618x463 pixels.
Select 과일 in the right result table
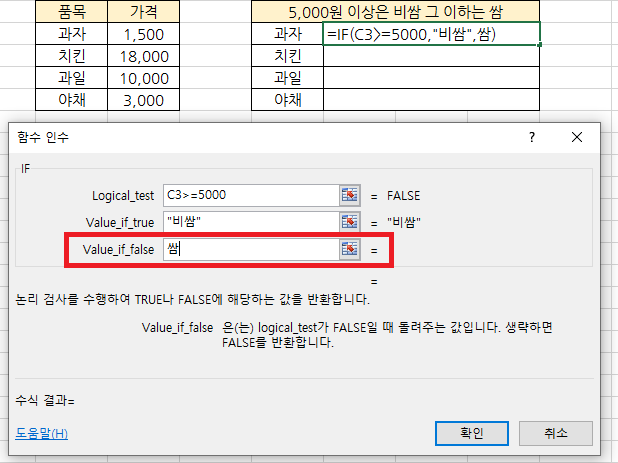click(x=287, y=78)
